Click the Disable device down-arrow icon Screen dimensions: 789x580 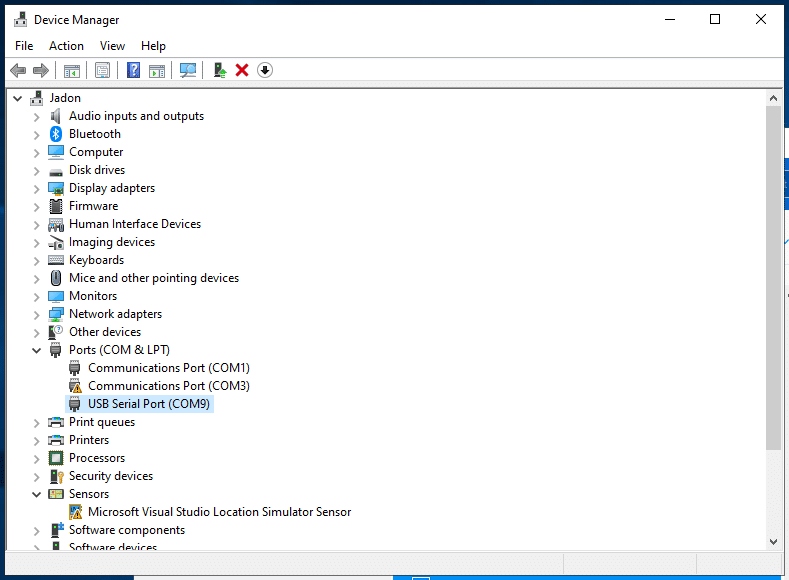265,70
